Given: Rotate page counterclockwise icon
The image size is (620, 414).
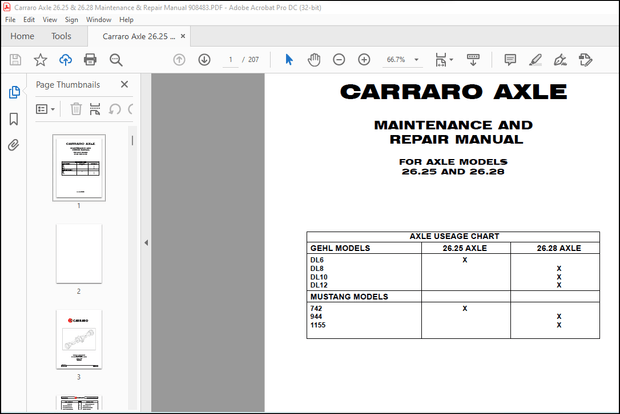Looking at the screenshot, I should (x=115, y=109).
